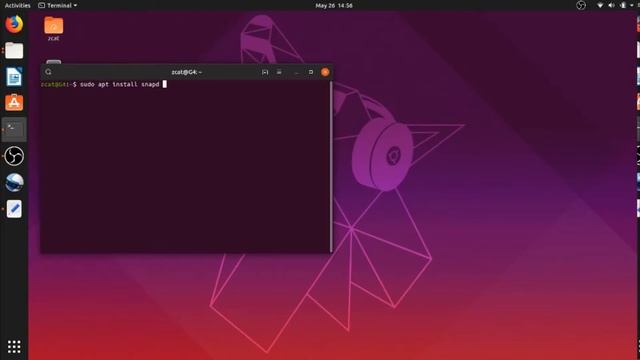Viewport: 640px width, 360px height.
Task: Open the battery status icon
Action: click(623, 5)
